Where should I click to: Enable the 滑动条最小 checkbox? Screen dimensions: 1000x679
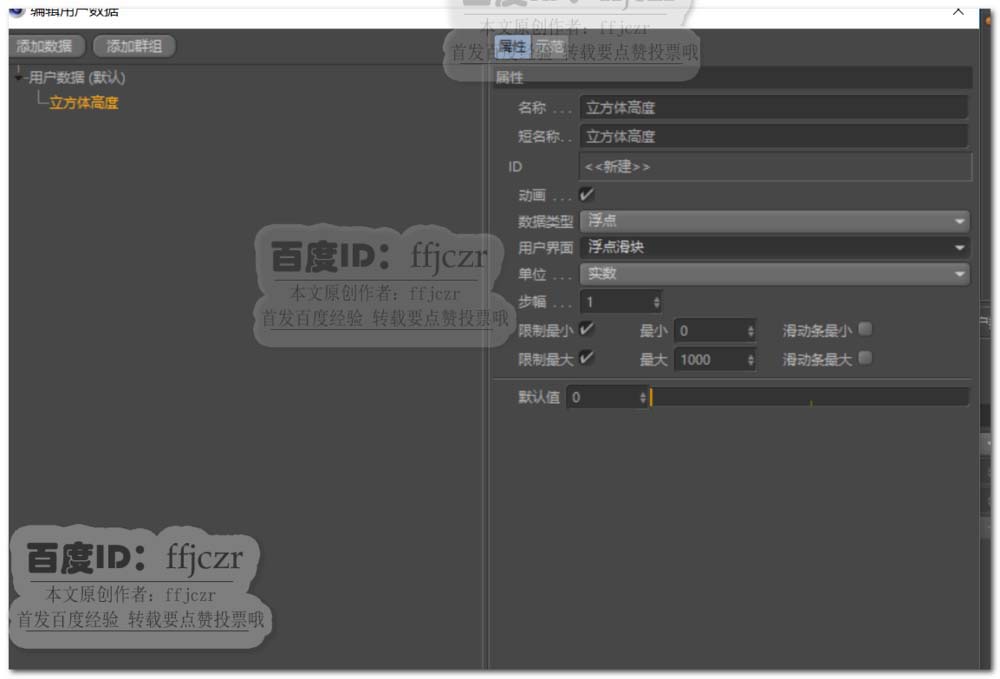(x=865, y=329)
